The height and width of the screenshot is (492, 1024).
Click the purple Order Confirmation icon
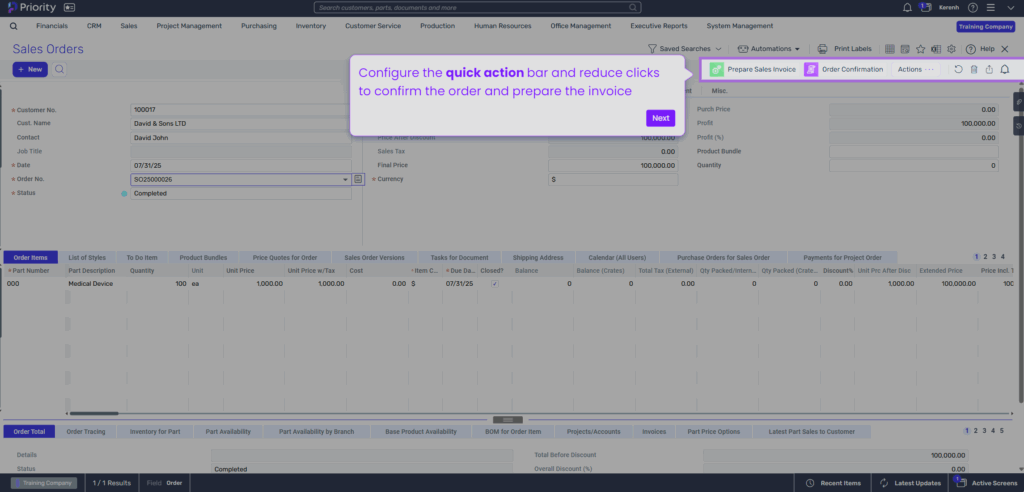[811, 69]
